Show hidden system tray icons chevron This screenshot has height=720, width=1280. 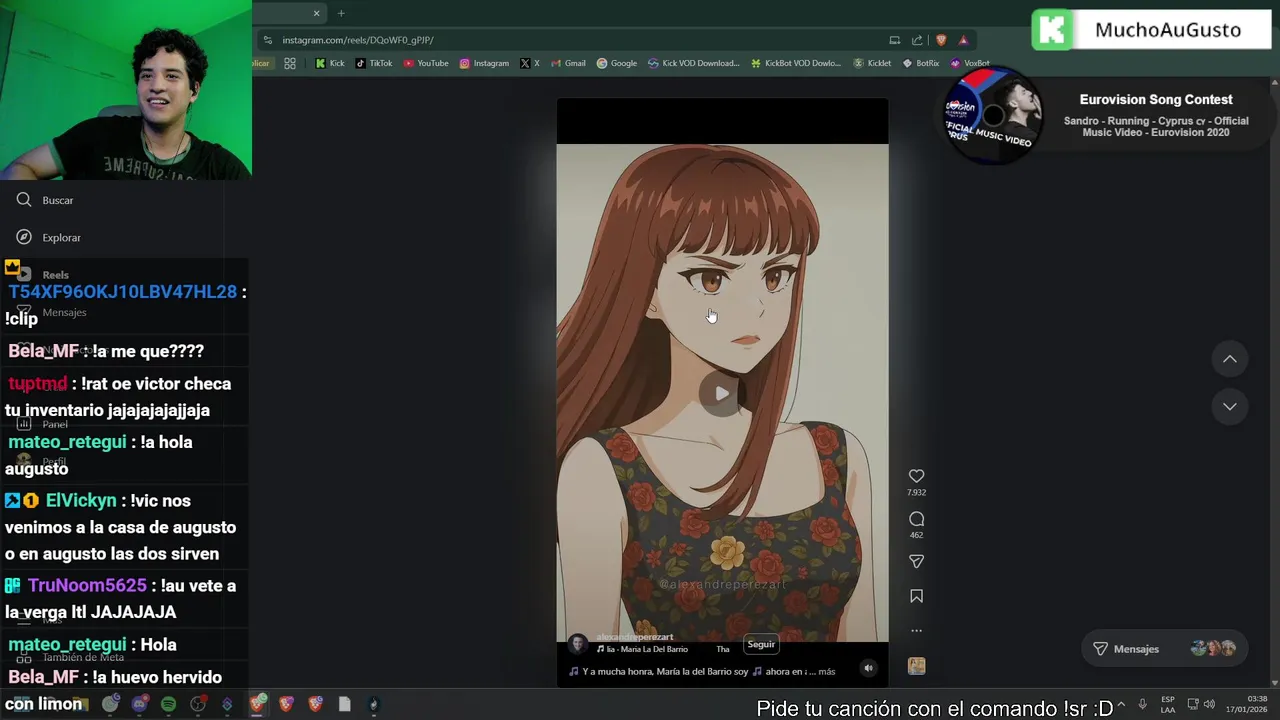click(1120, 704)
